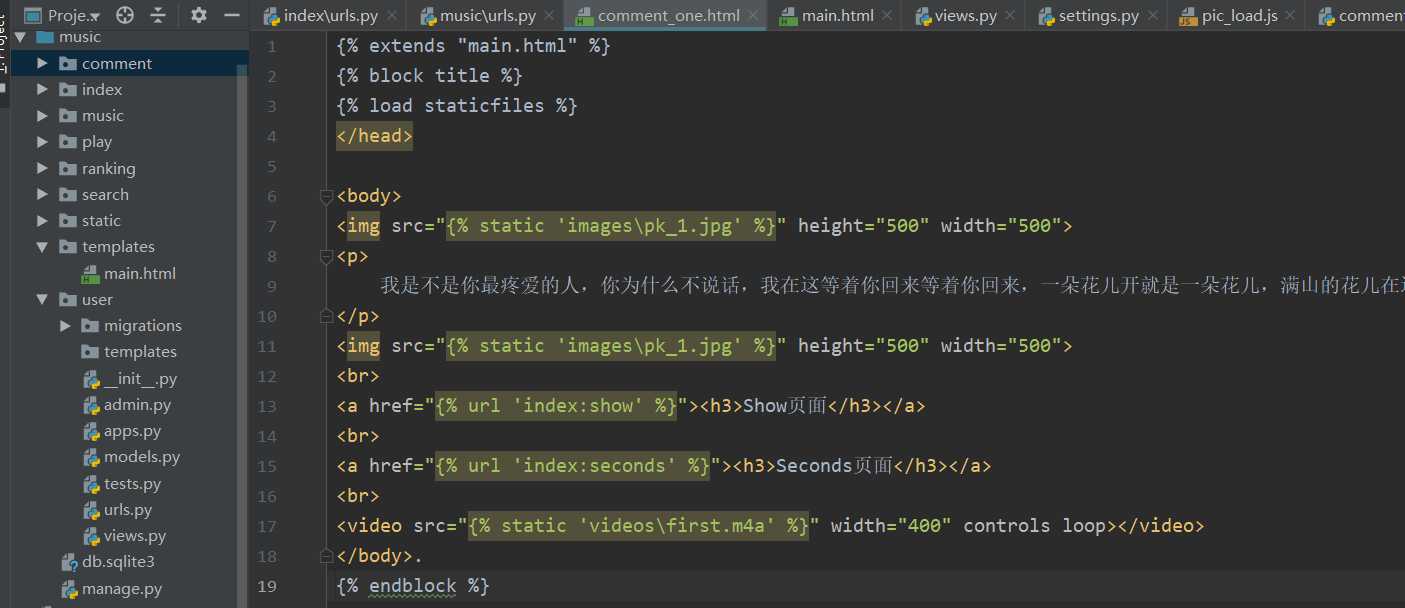Collapse all folders in the project tree
Screen dimensions: 1405x608
[x=158, y=15]
